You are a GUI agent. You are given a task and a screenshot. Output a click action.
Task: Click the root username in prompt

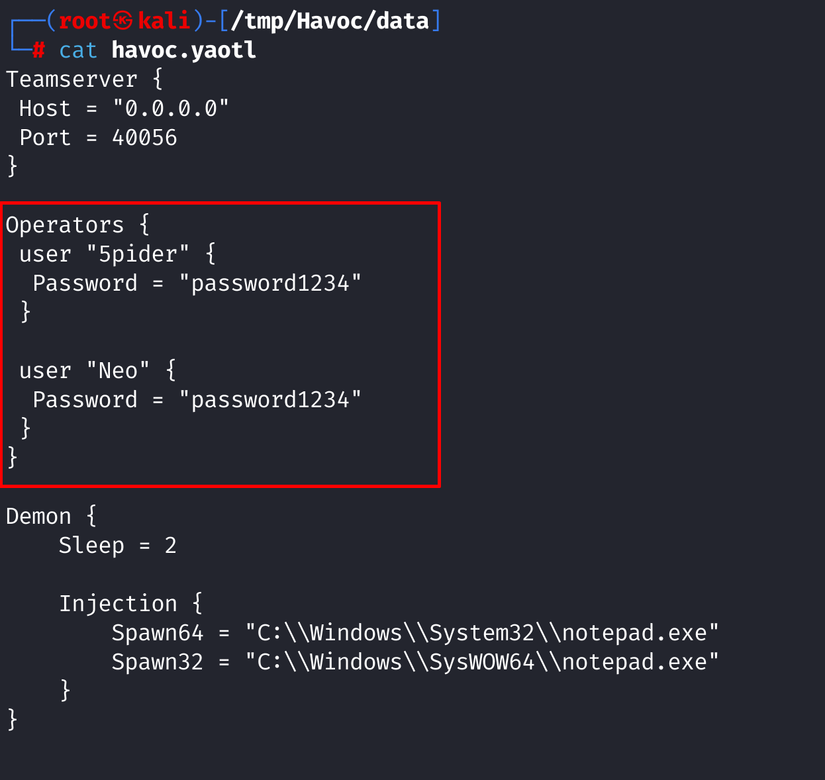[x=84, y=21]
